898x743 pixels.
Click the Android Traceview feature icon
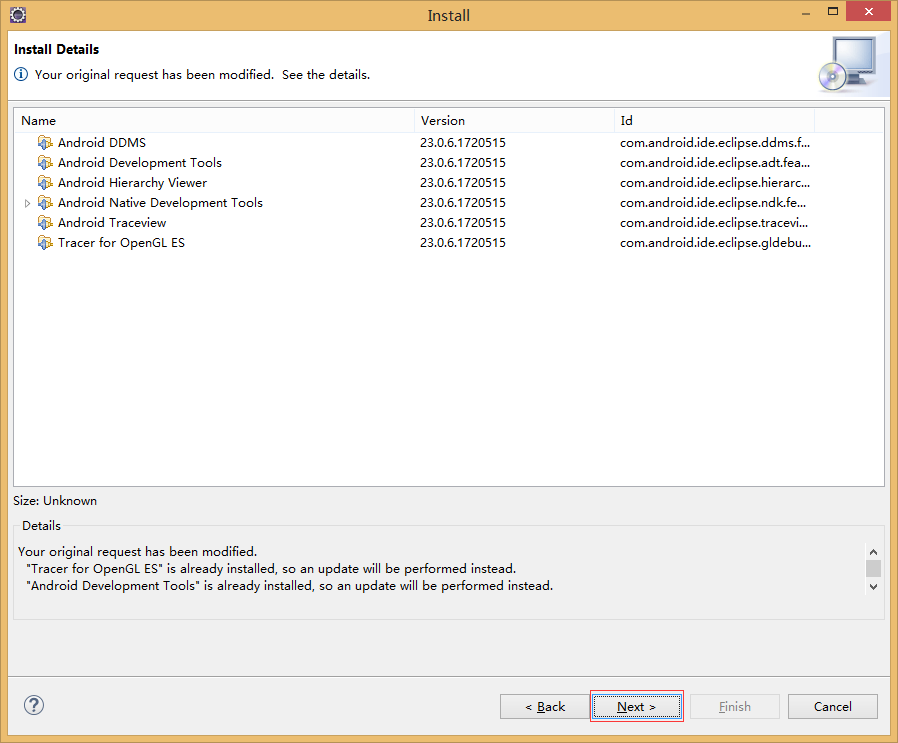(45, 222)
